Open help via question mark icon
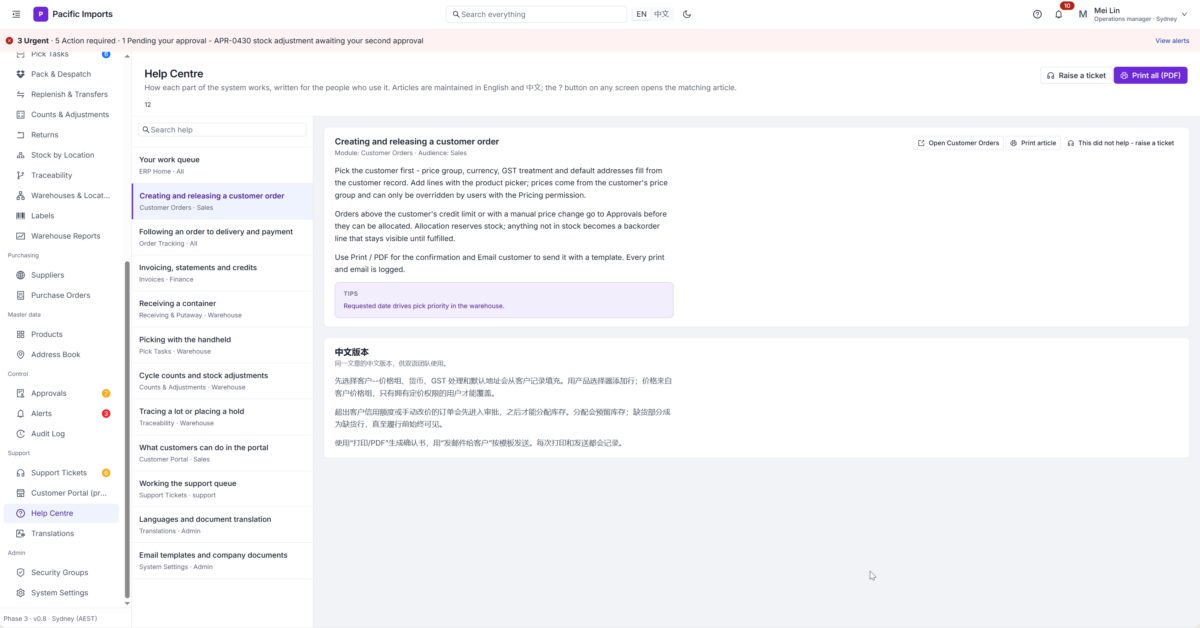The image size is (1200, 628). 1037,14
